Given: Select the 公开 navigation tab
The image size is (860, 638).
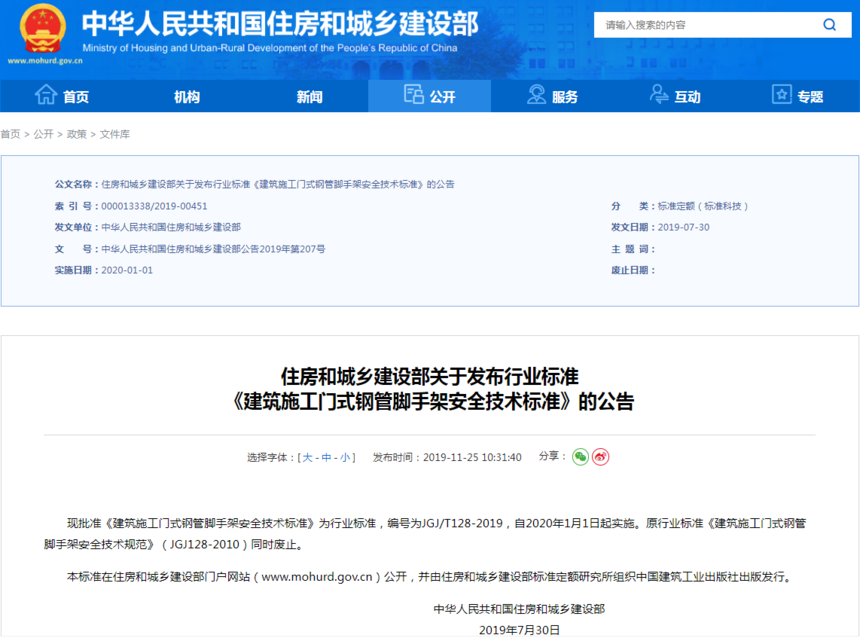Looking at the screenshot, I should click(429, 97).
